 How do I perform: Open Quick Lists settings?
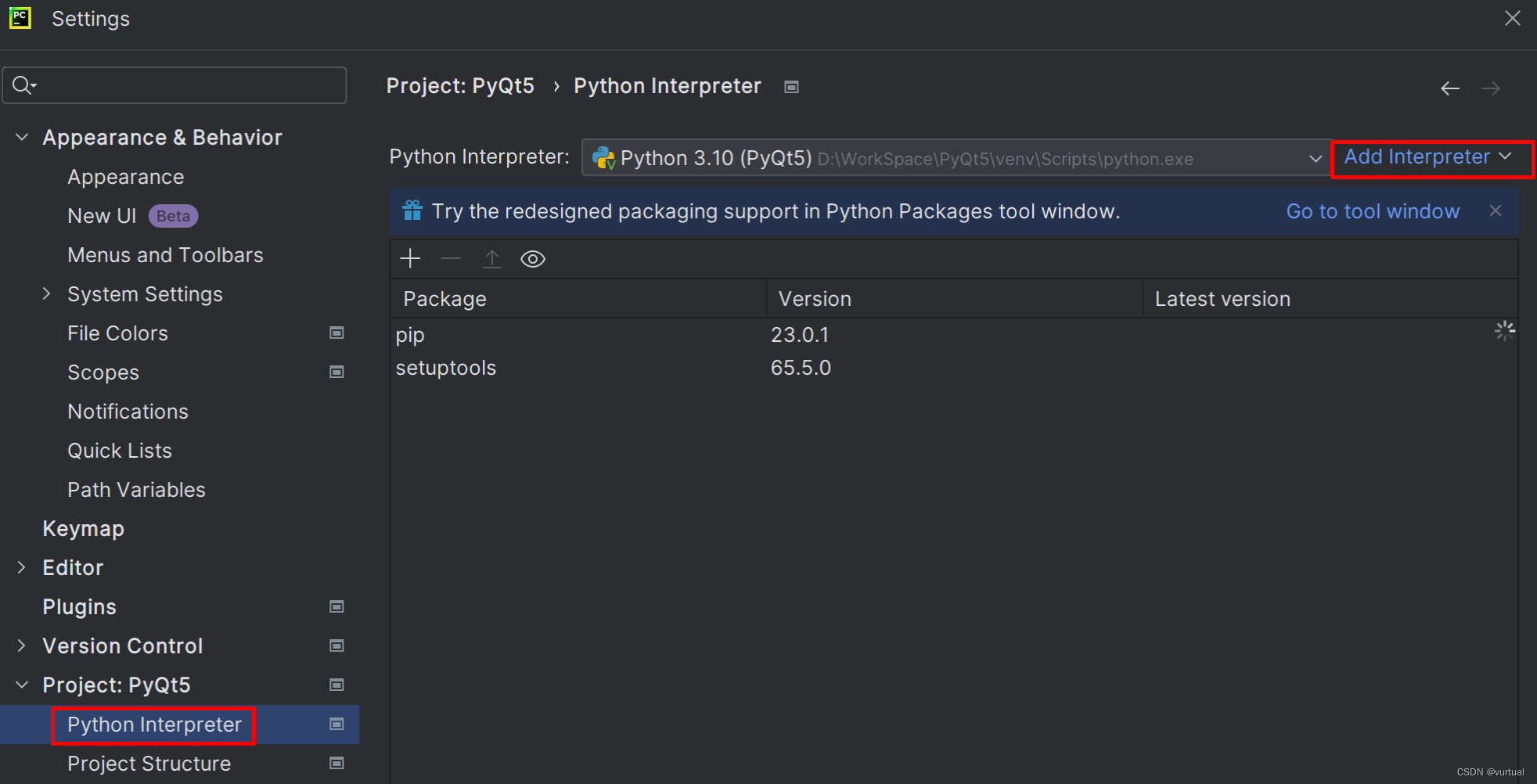120,451
